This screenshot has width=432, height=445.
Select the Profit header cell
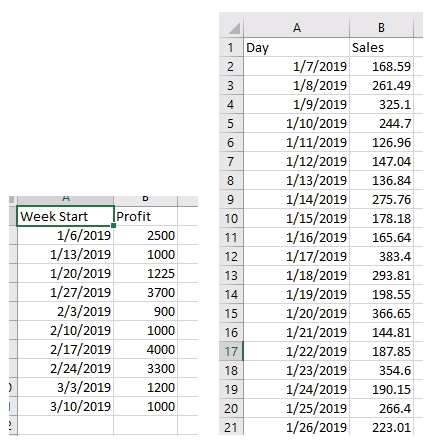pos(146,216)
